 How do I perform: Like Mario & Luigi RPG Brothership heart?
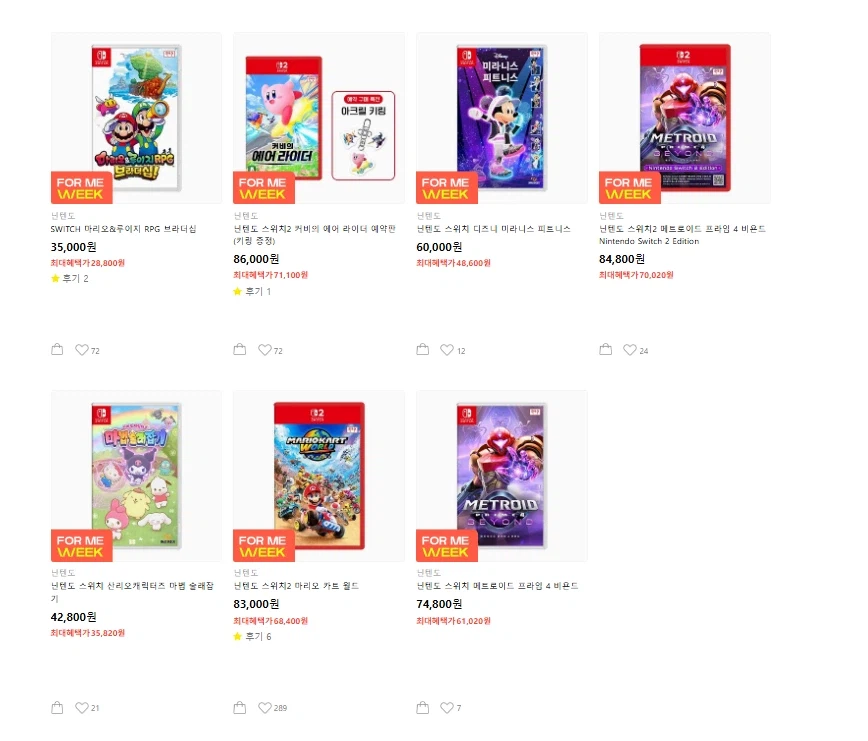(82, 350)
